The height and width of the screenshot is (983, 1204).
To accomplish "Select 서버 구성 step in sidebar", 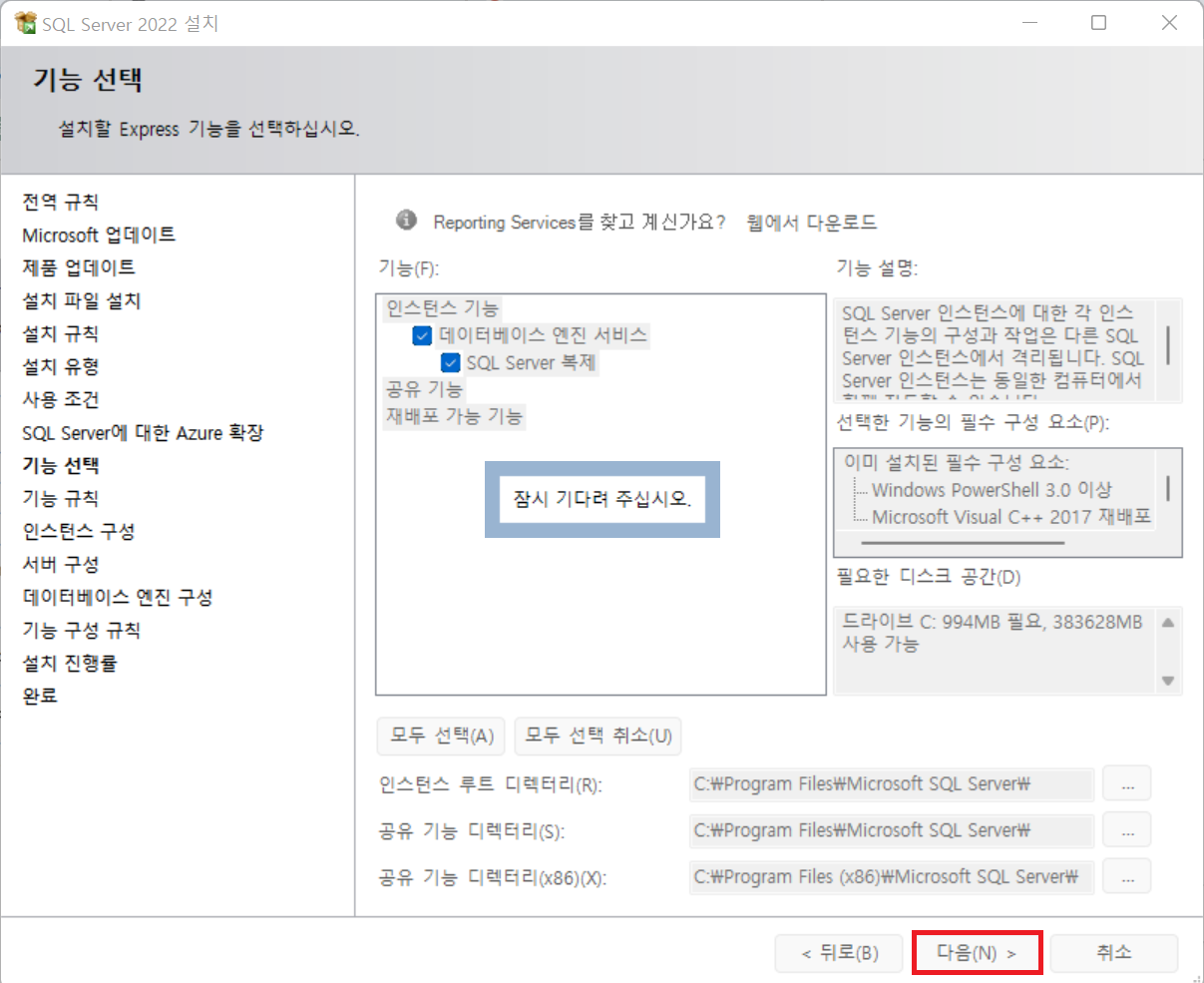I will [x=61, y=564].
